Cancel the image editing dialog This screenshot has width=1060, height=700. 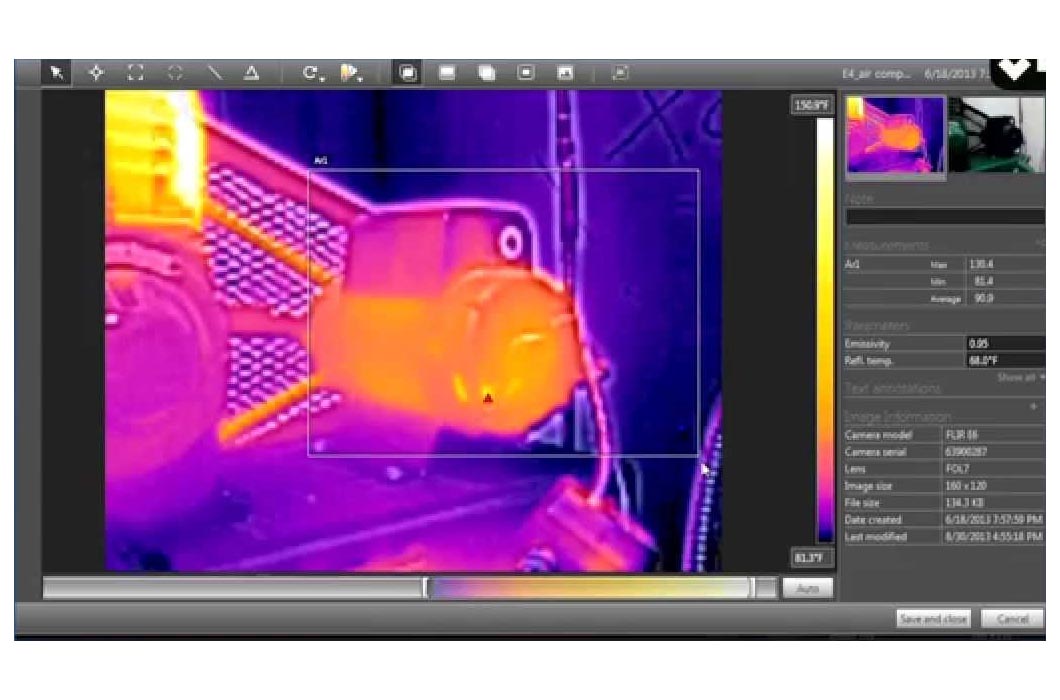coord(1012,619)
